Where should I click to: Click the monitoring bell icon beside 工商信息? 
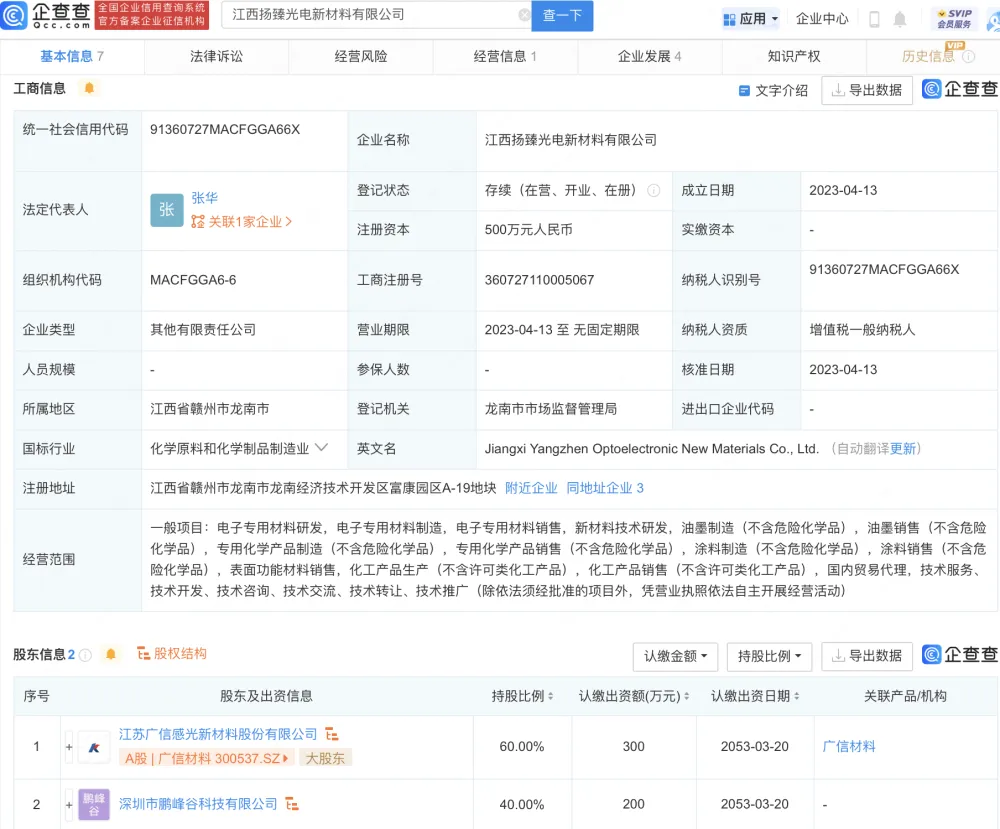click(89, 88)
